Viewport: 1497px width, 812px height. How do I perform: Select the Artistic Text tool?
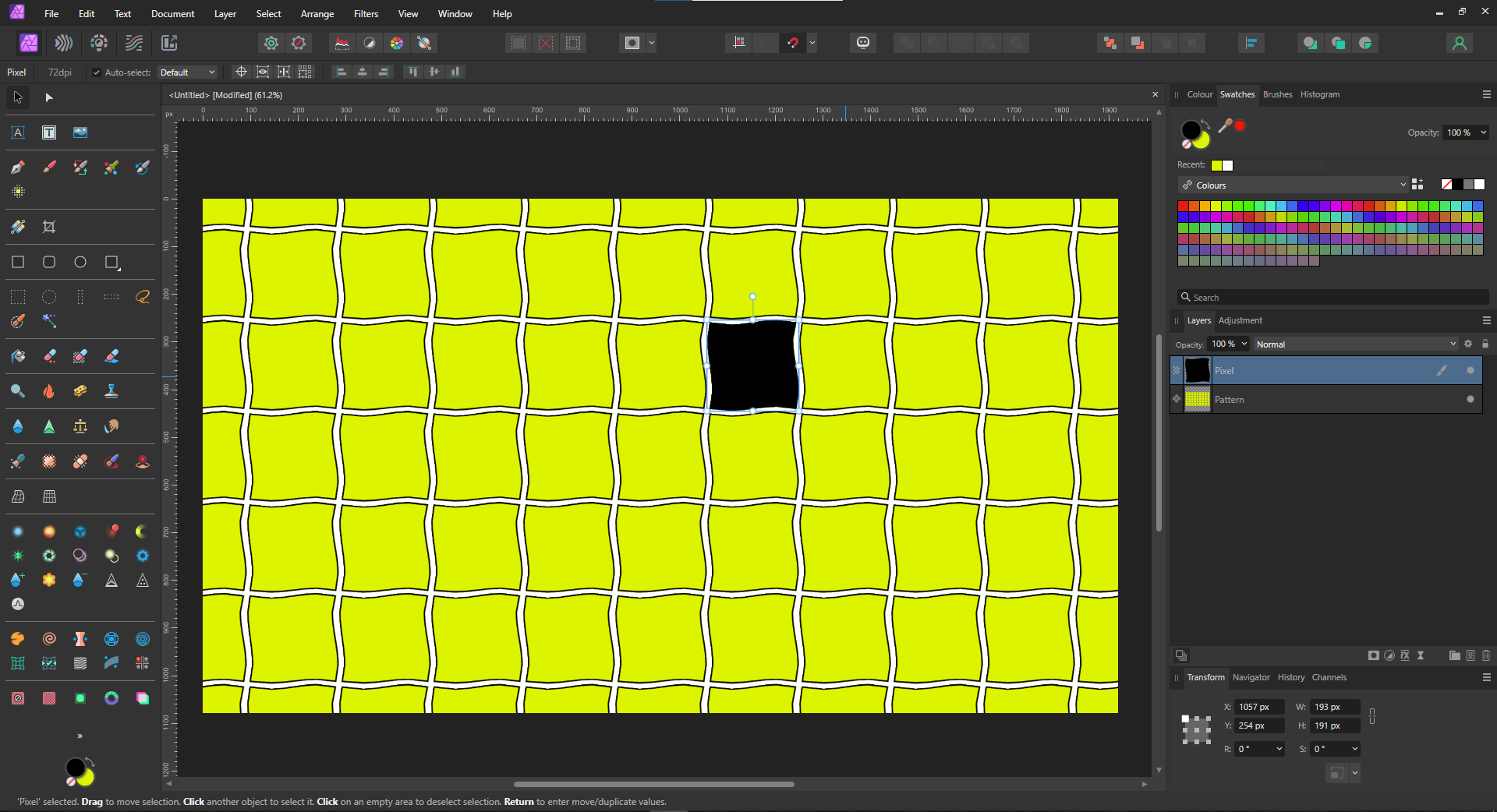(18, 132)
